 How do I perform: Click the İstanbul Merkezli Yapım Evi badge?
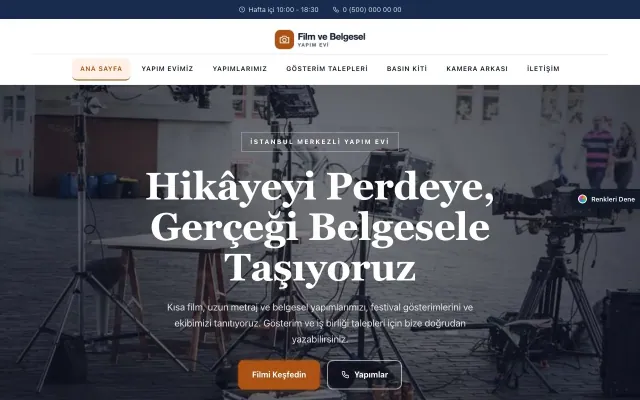pyautogui.click(x=320, y=142)
